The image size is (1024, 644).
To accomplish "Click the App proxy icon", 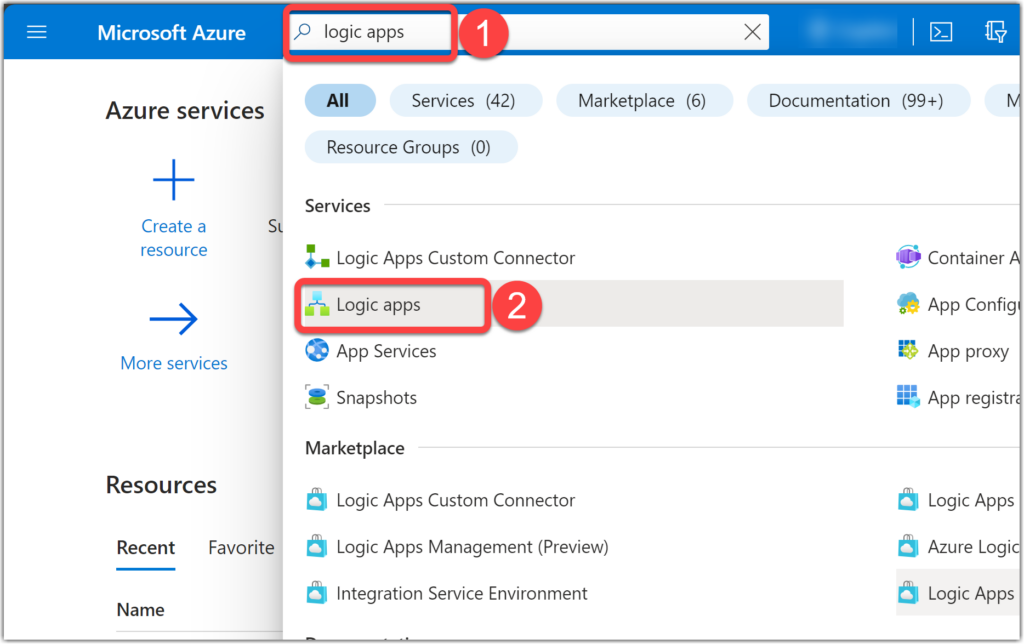I will [908, 351].
